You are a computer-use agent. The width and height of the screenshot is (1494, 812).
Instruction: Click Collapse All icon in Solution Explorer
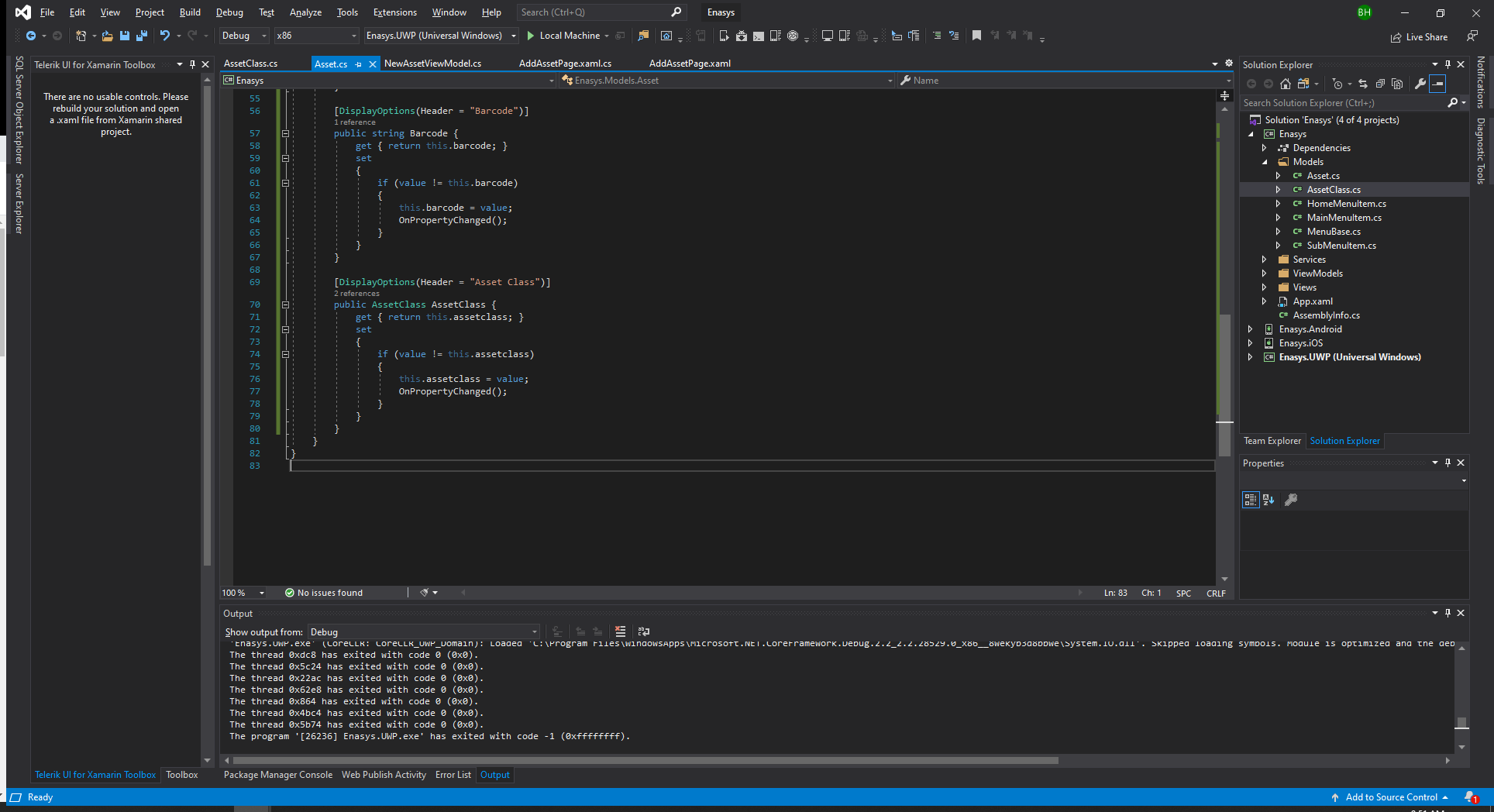click(1380, 84)
